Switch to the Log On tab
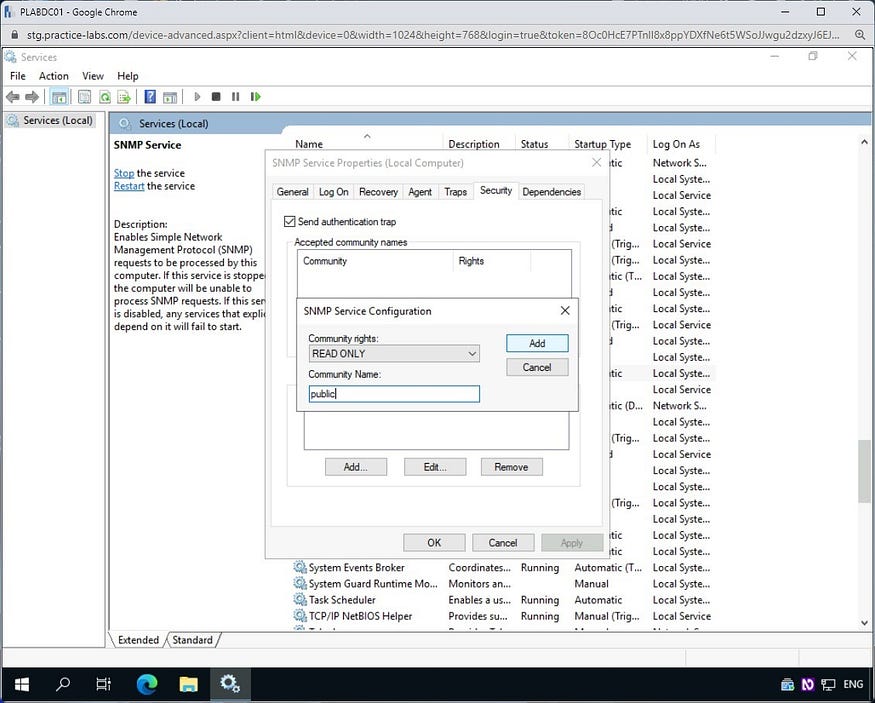Screen dimensions: 875x703 334,192
